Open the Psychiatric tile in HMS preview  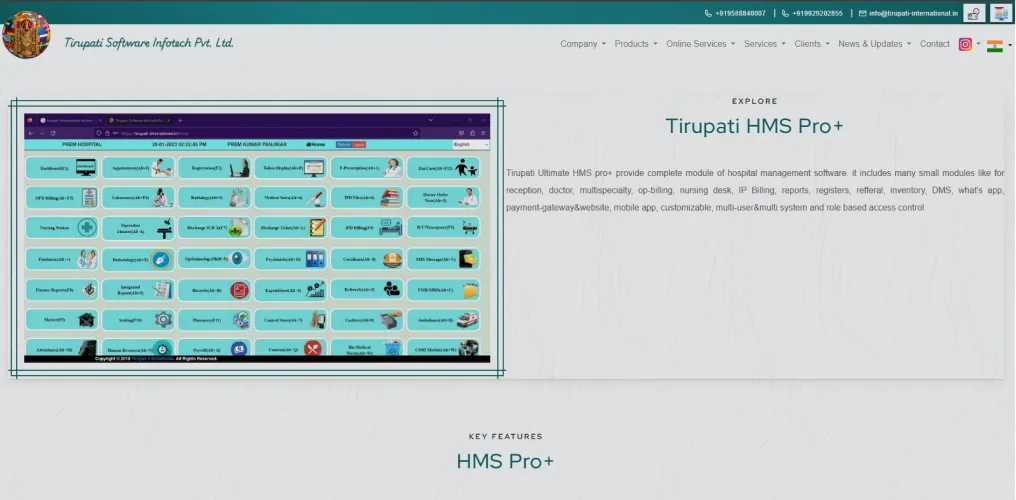(290, 259)
